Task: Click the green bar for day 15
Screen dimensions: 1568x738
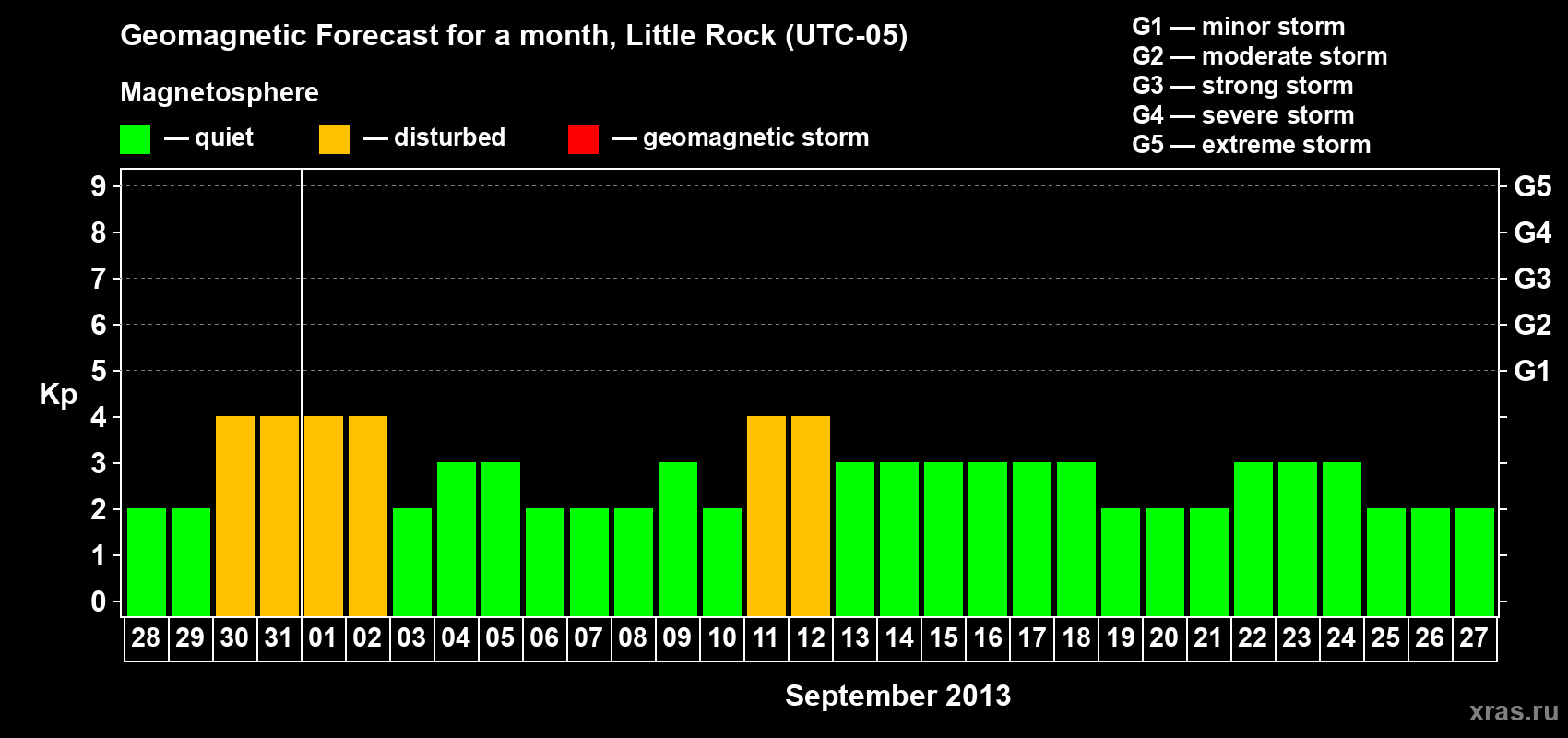Action: (x=944, y=540)
